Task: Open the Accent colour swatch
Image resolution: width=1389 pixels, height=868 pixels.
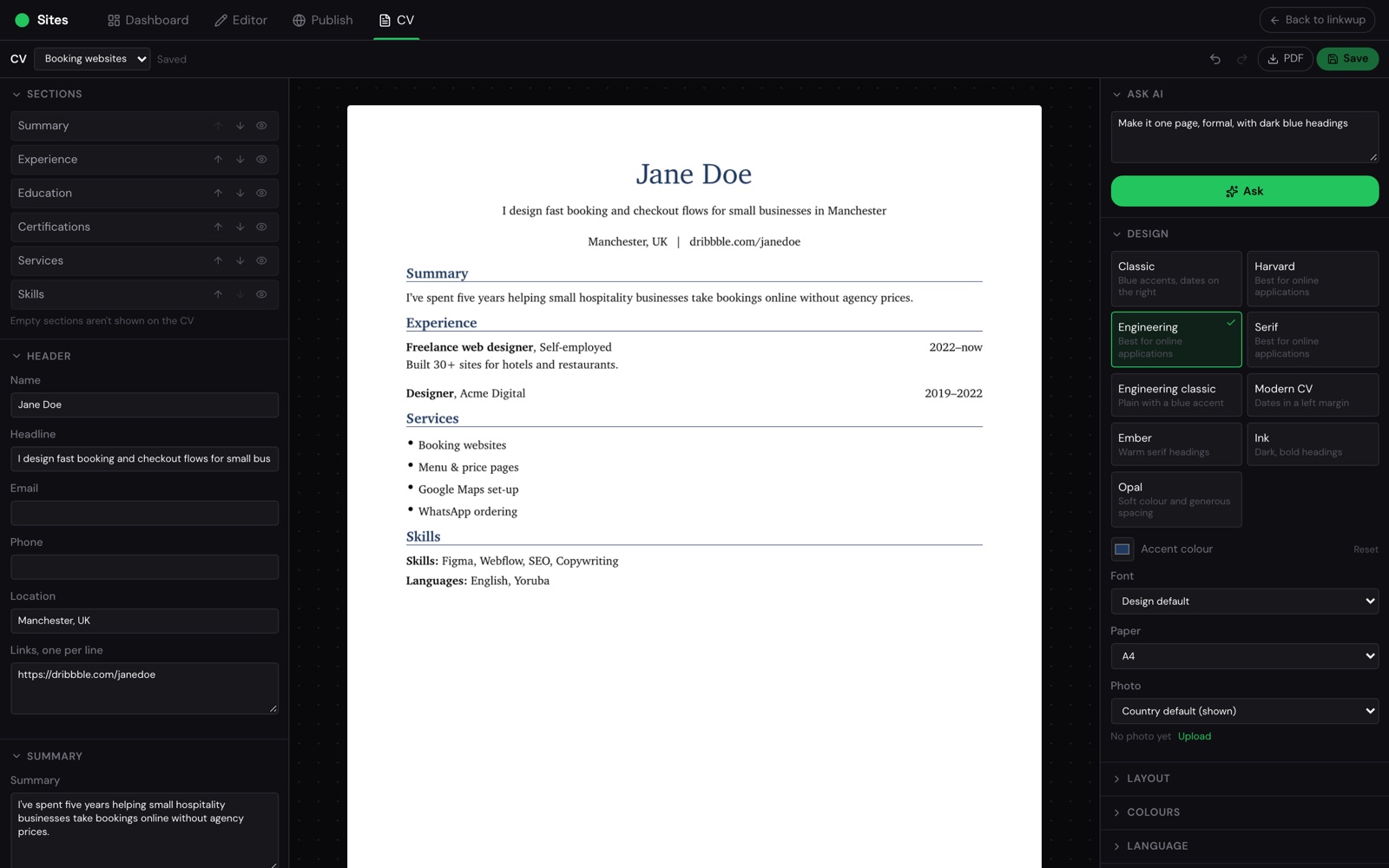Action: tap(1122, 549)
